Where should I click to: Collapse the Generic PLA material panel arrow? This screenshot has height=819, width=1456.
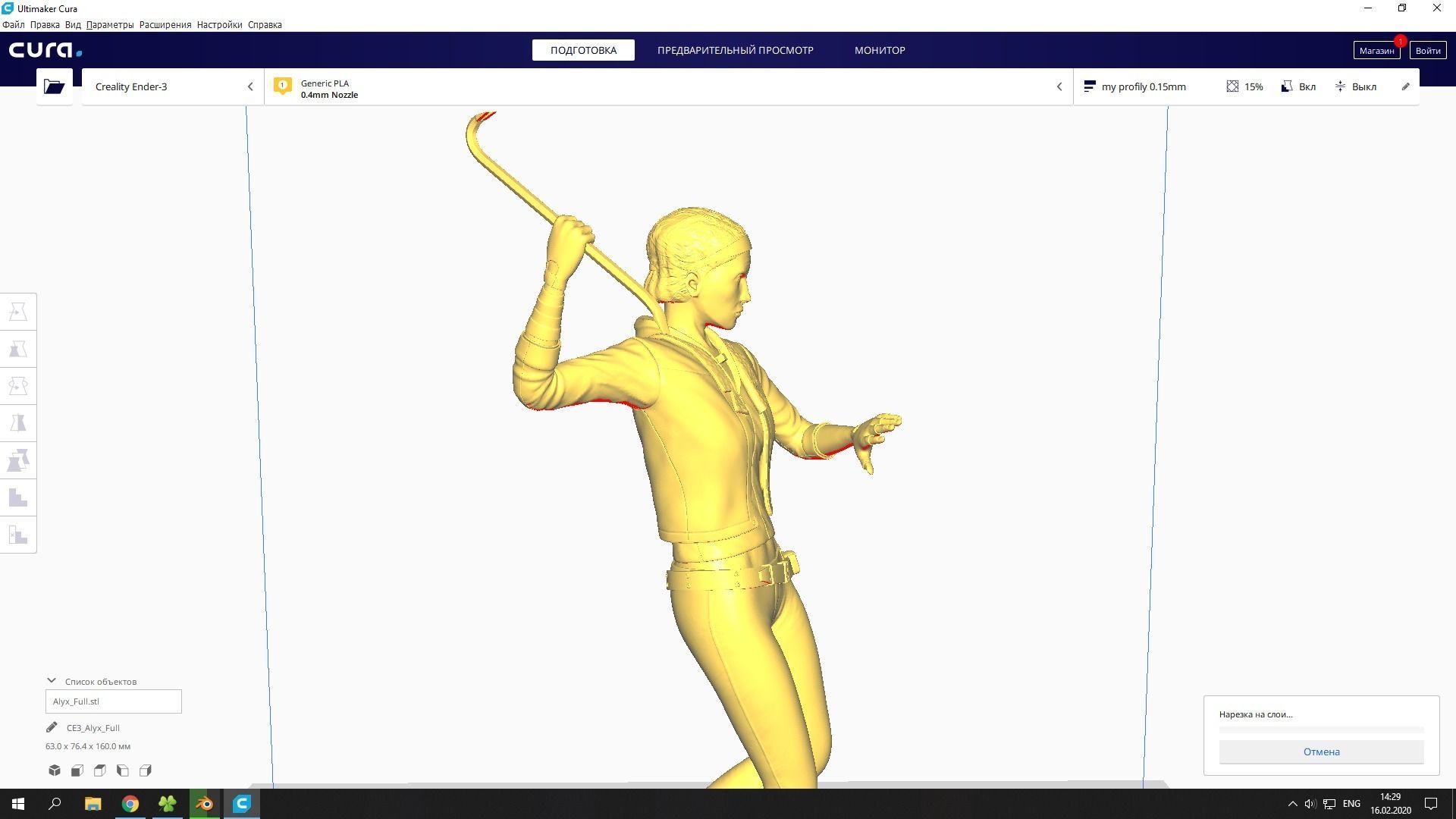(1059, 86)
